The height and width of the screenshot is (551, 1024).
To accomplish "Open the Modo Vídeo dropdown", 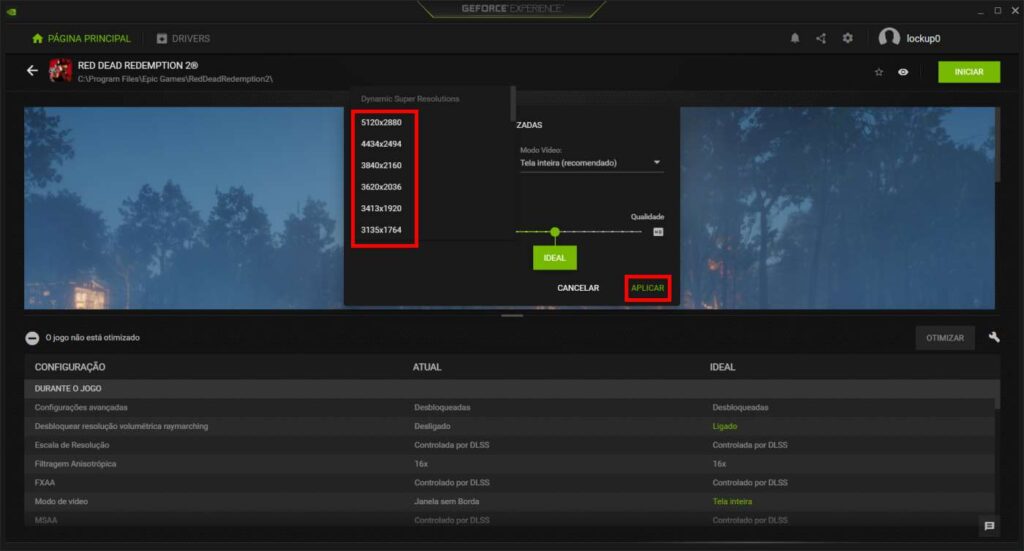I will (x=591, y=163).
